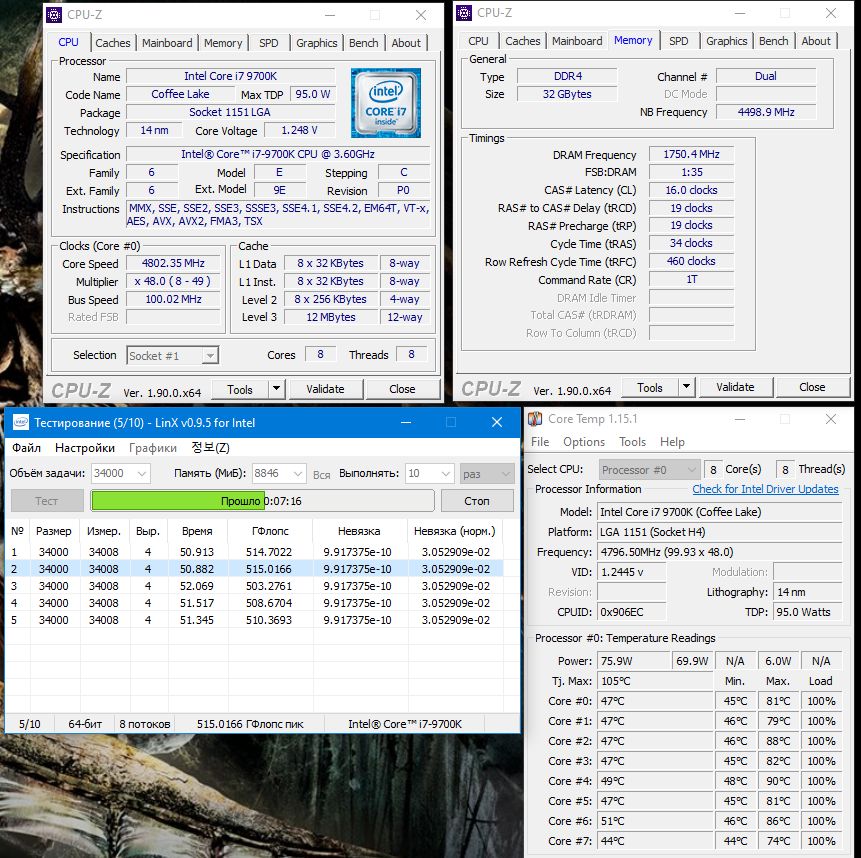Click Validate in left CPU-Z window
Image resolution: width=861 pixels, height=858 pixels.
point(325,389)
